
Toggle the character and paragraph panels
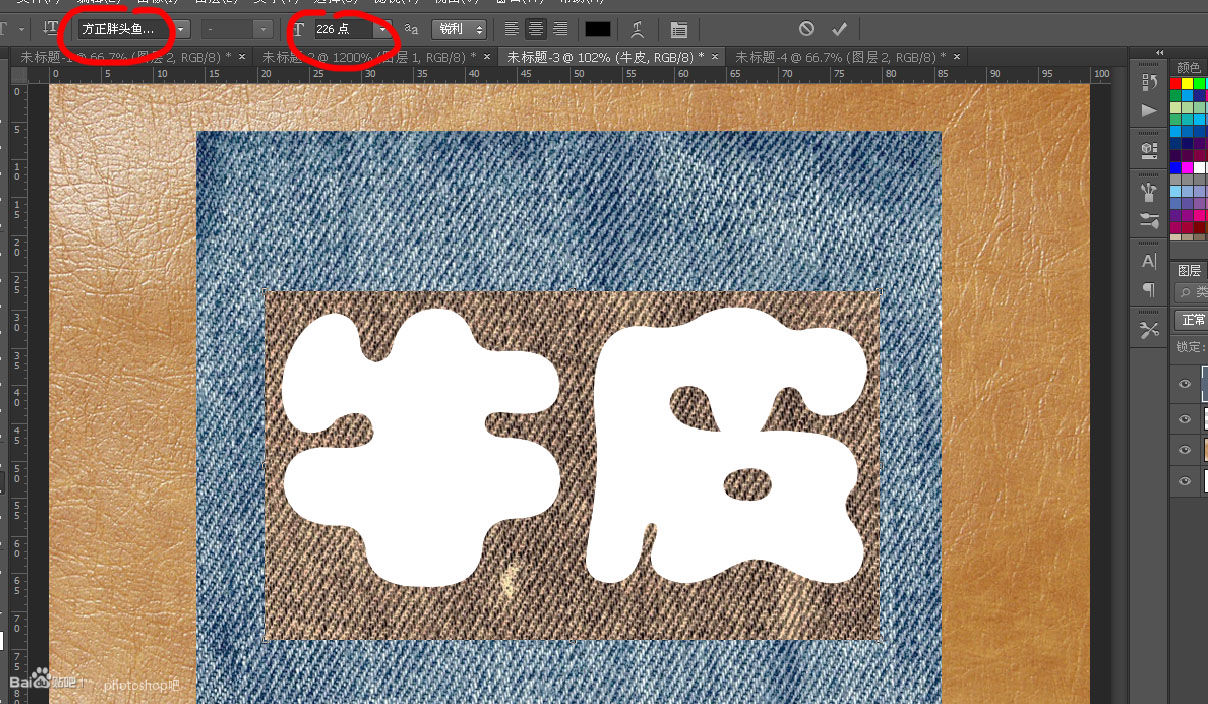point(679,30)
